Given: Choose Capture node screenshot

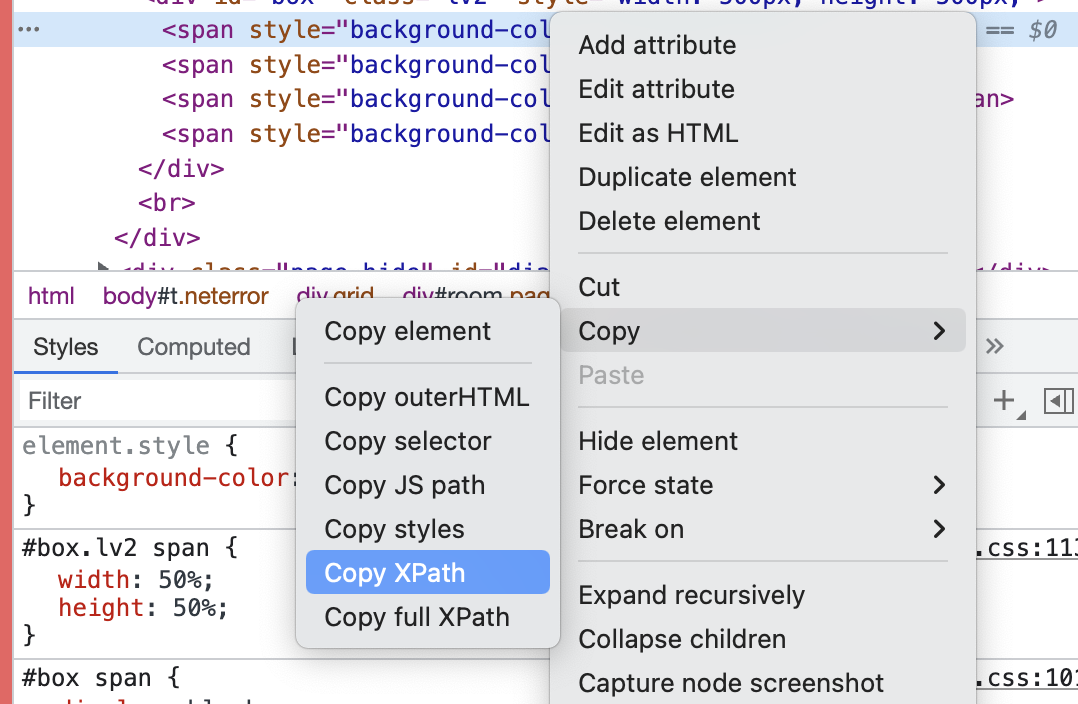Looking at the screenshot, I should pos(731,683).
